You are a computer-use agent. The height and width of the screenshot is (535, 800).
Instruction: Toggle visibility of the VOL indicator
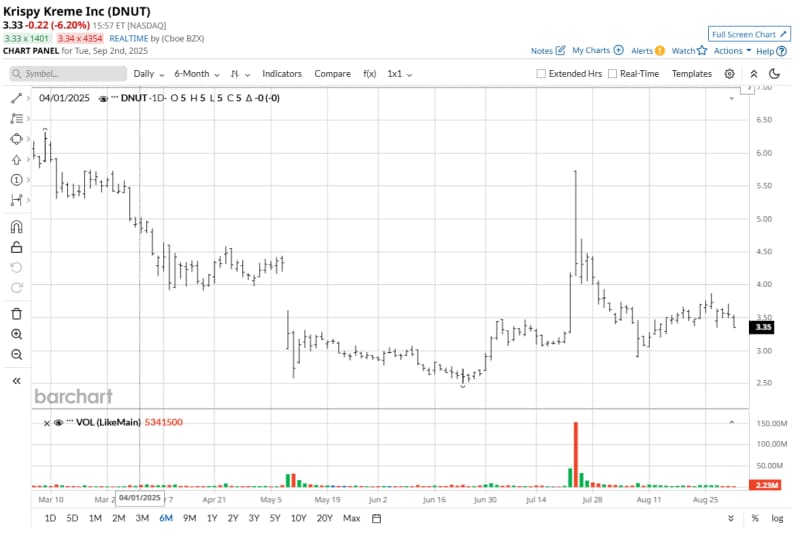click(57, 422)
